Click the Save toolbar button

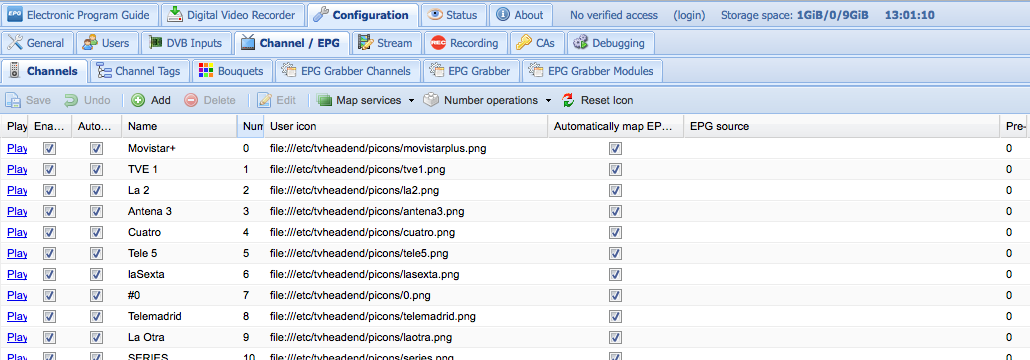click(x=28, y=101)
